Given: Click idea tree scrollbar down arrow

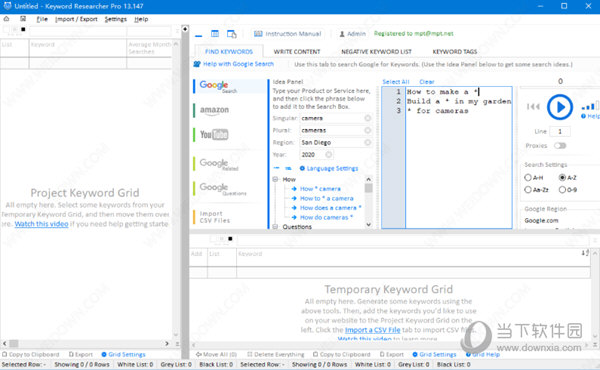Looking at the screenshot, I should tap(368, 225).
